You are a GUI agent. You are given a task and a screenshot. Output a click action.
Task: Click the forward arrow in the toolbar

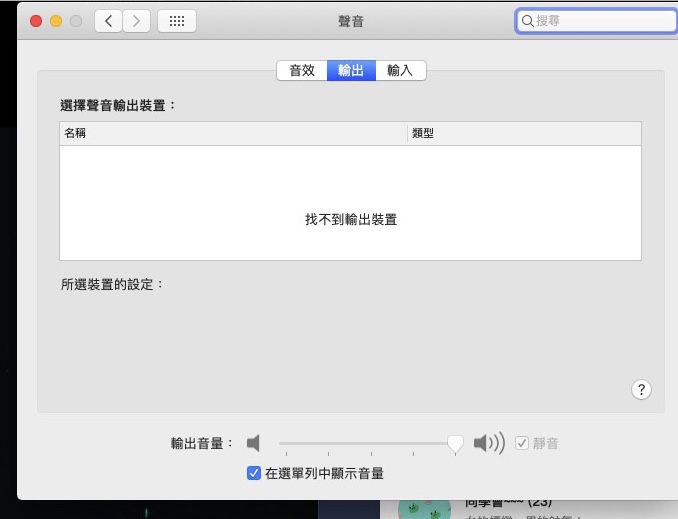point(136,21)
